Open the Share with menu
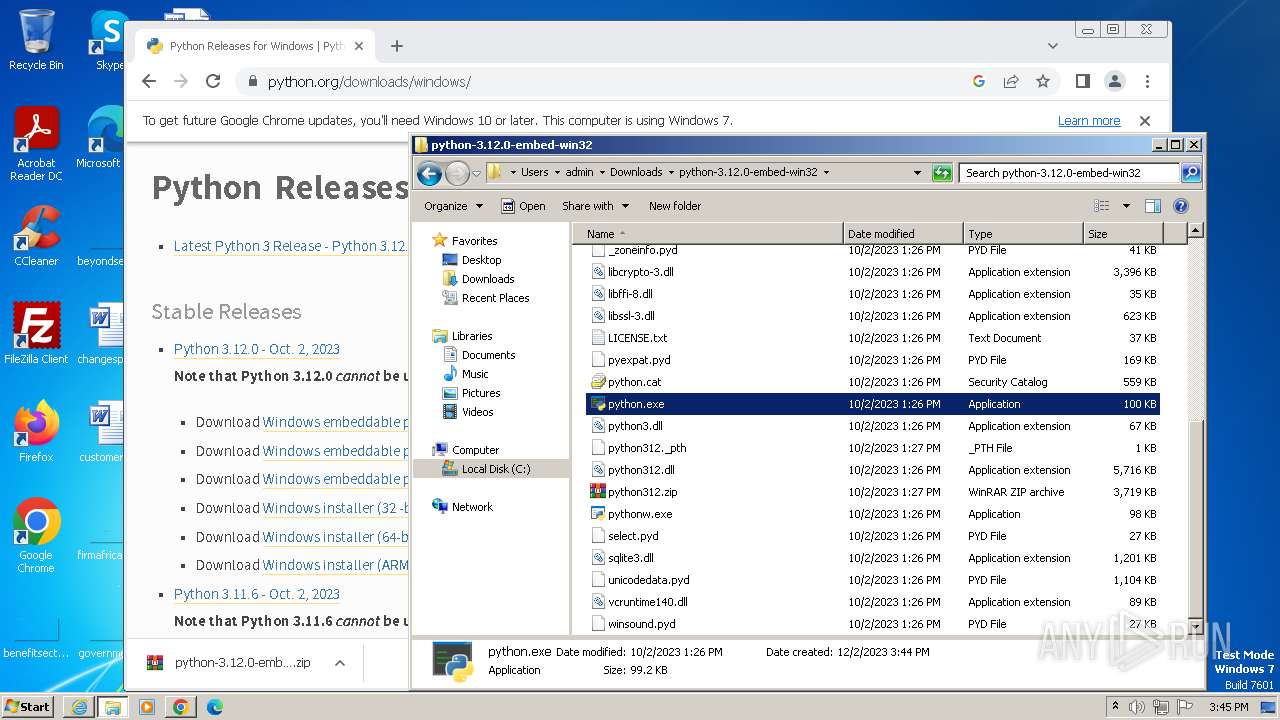Screen dimensions: 1280x720 596,206
